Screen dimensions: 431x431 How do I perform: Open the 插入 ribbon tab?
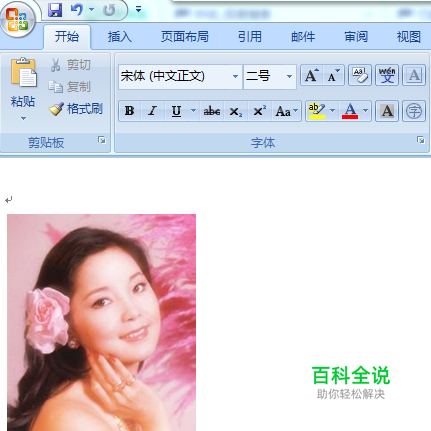click(120, 36)
